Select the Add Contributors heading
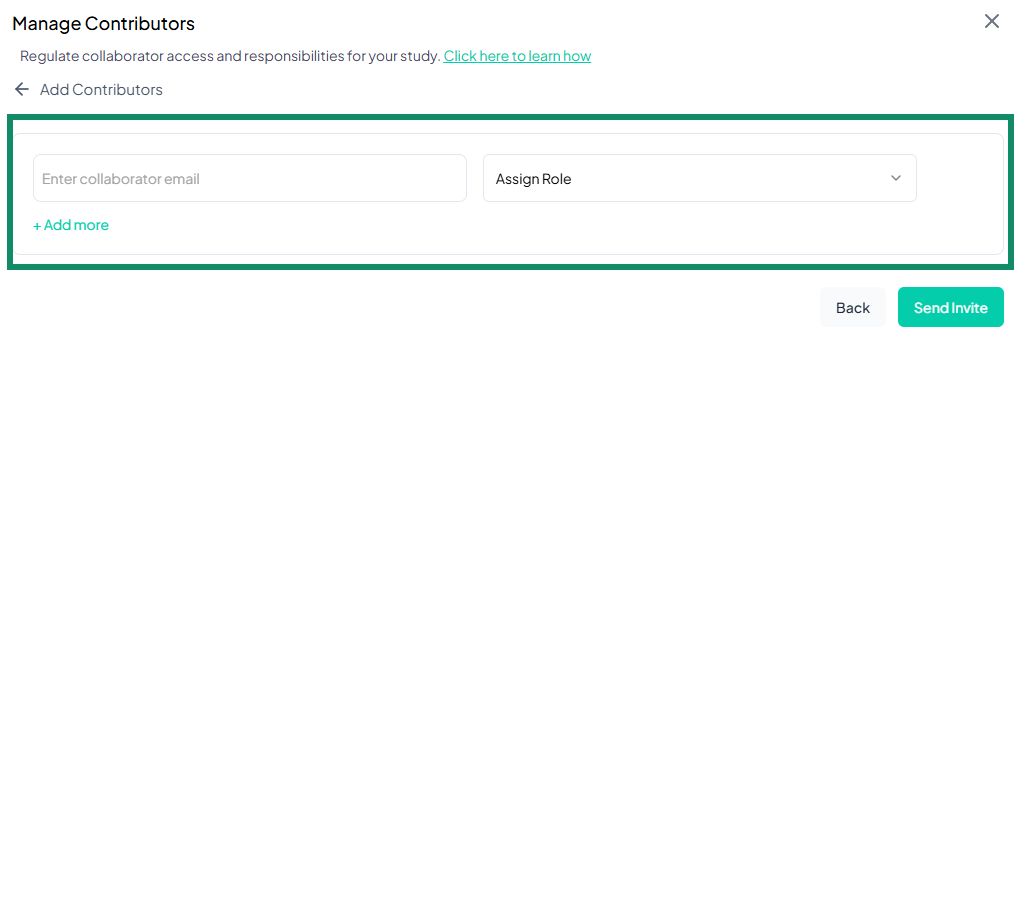The image size is (1020, 907). click(x=100, y=89)
